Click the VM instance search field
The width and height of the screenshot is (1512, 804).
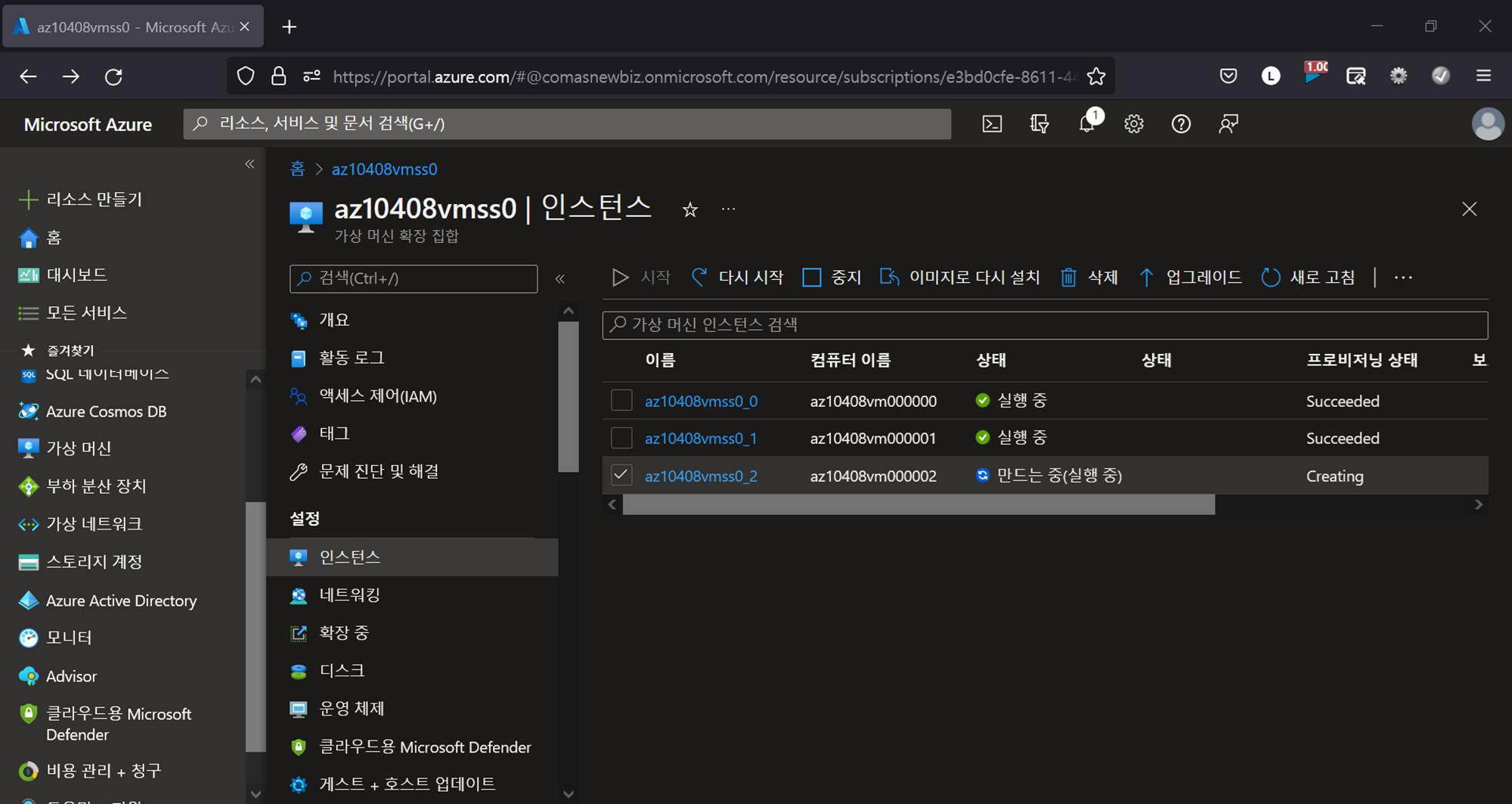coord(1045,324)
